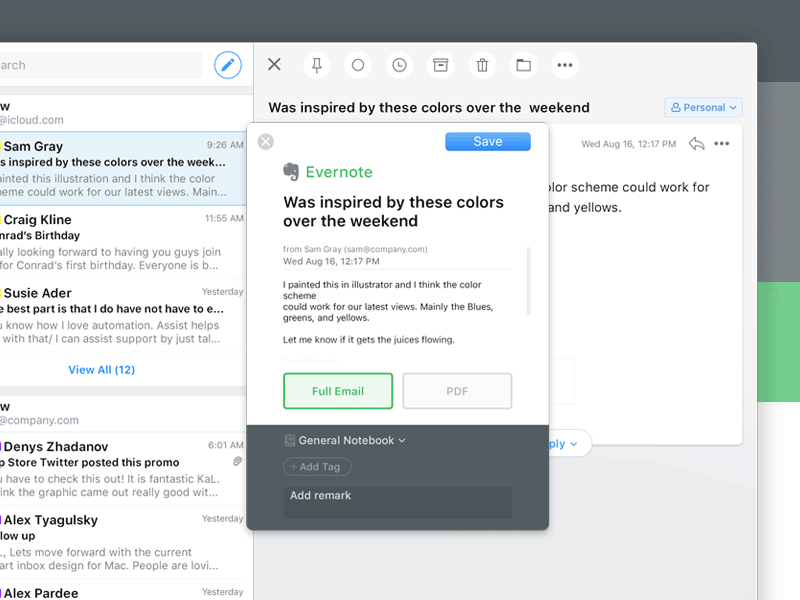Archive the open email
This screenshot has height=600, width=800.
[x=440, y=65]
